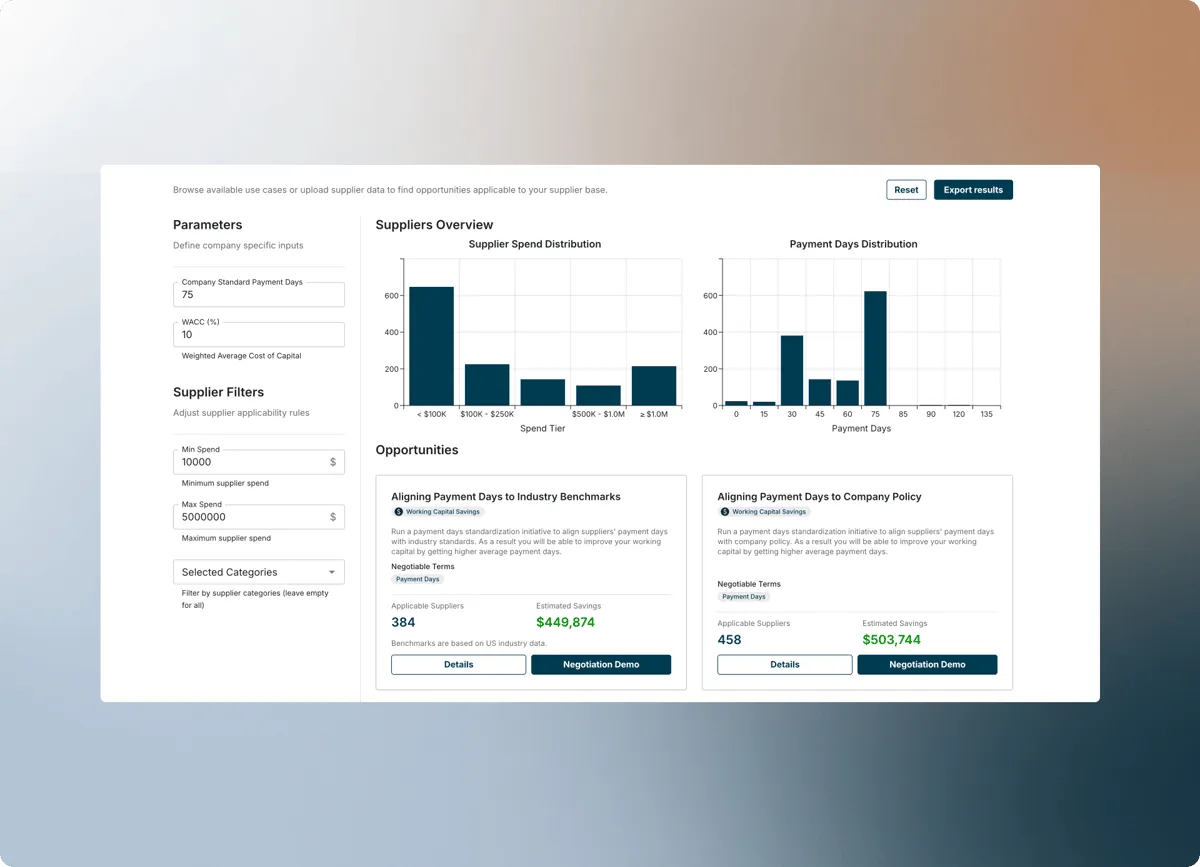Image resolution: width=1200 pixels, height=867 pixels.
Task: Click the 60 payment days bar
Action: [848, 393]
